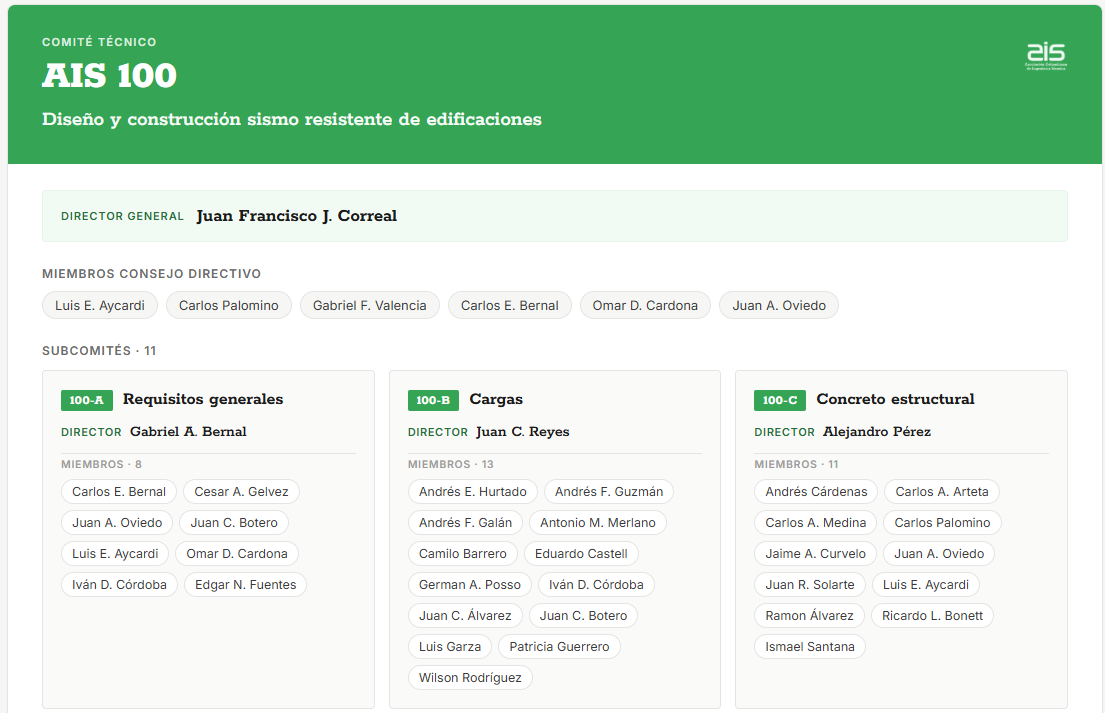
Task: Click the Carlos Palomino council chip
Action: click(x=228, y=305)
